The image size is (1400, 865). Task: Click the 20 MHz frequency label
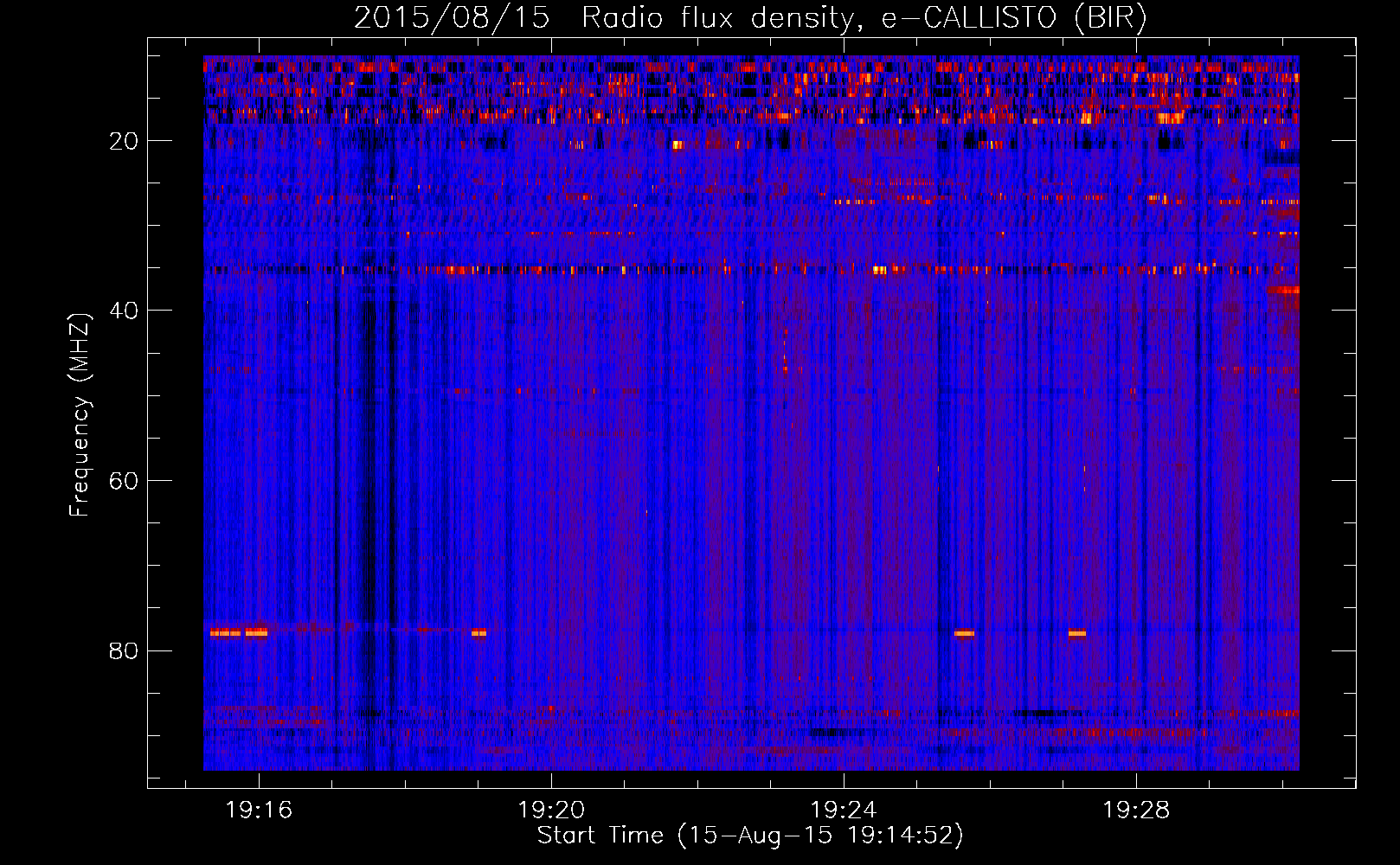click(124, 141)
